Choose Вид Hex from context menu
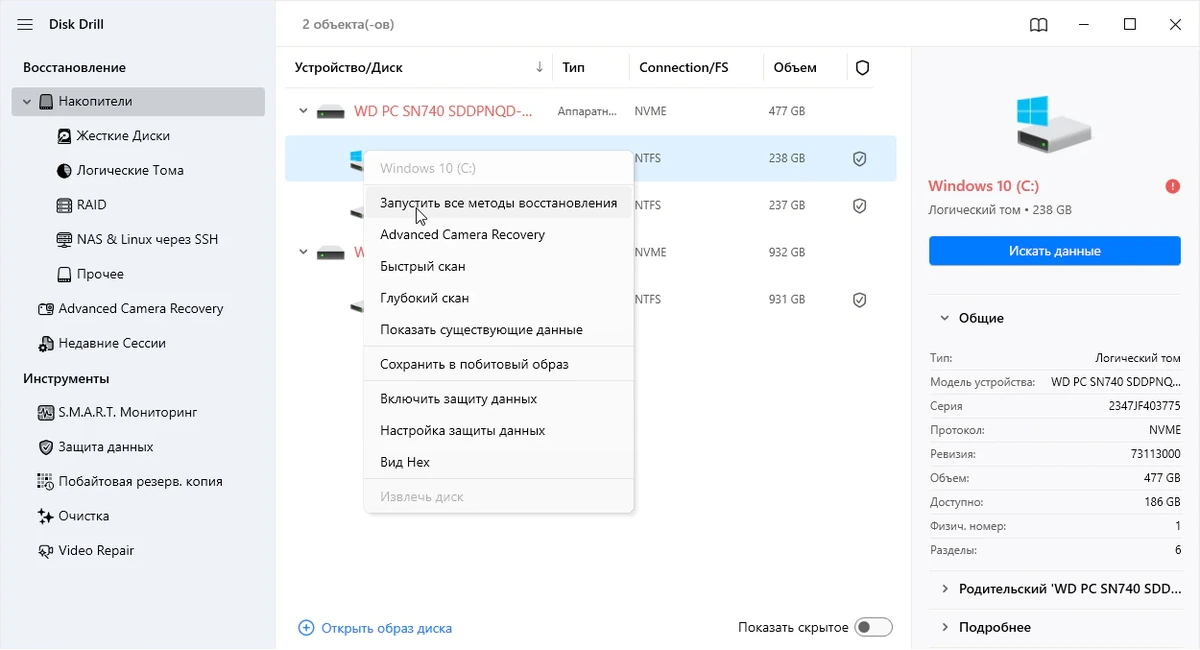The height and width of the screenshot is (650, 1200). (x=499, y=462)
